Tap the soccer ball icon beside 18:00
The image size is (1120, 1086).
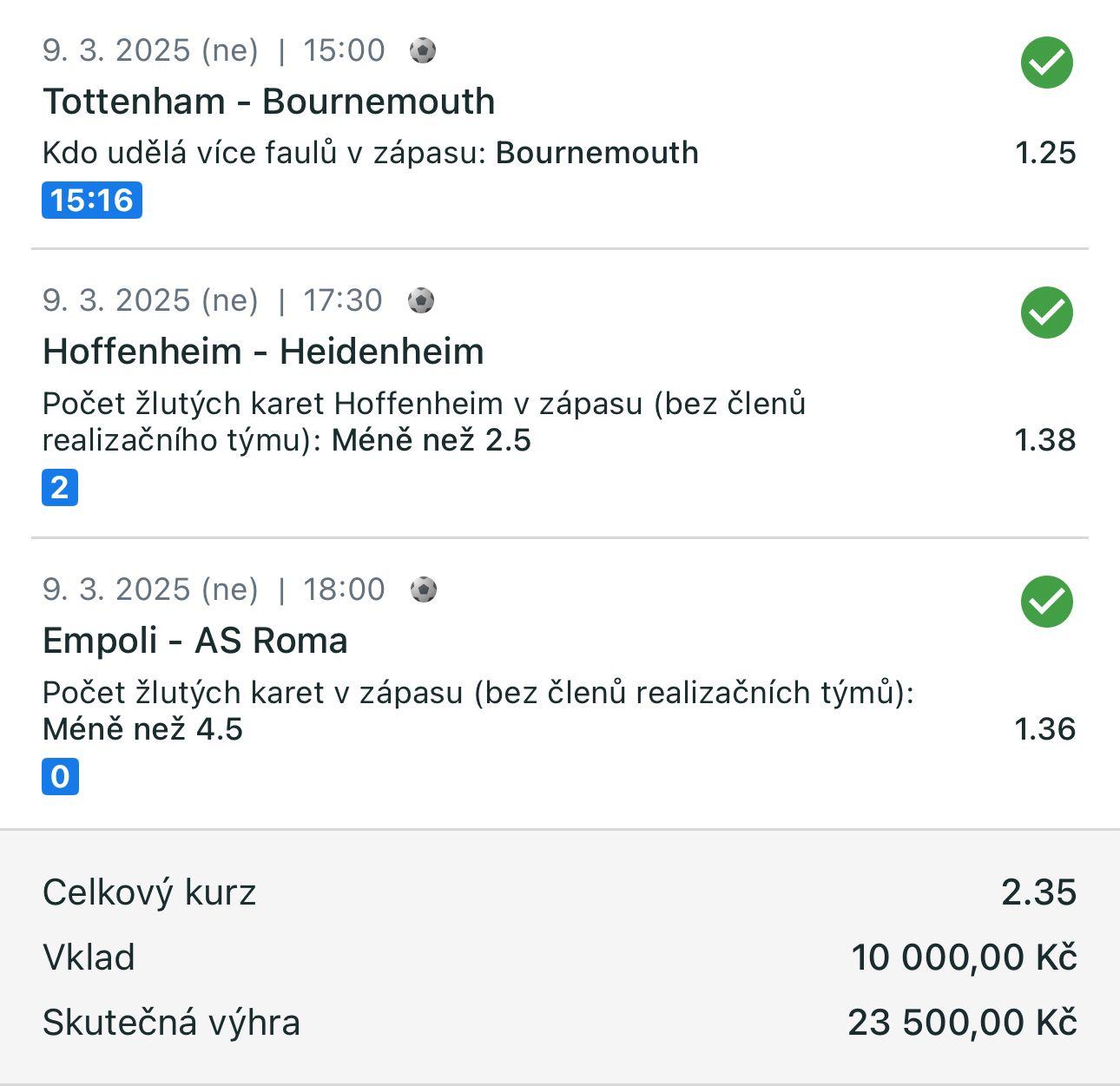point(423,590)
